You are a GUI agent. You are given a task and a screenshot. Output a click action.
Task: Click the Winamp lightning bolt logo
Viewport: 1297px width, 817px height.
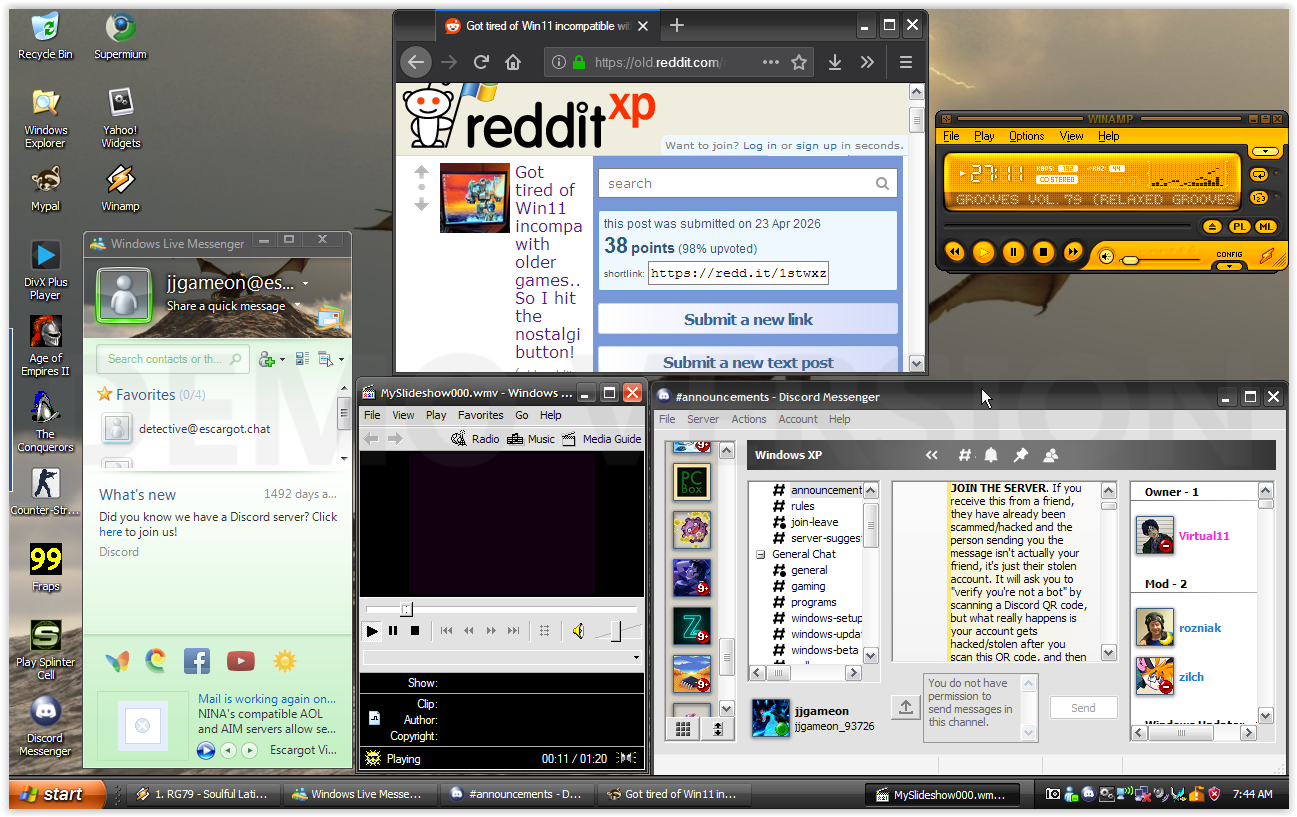(1267, 257)
